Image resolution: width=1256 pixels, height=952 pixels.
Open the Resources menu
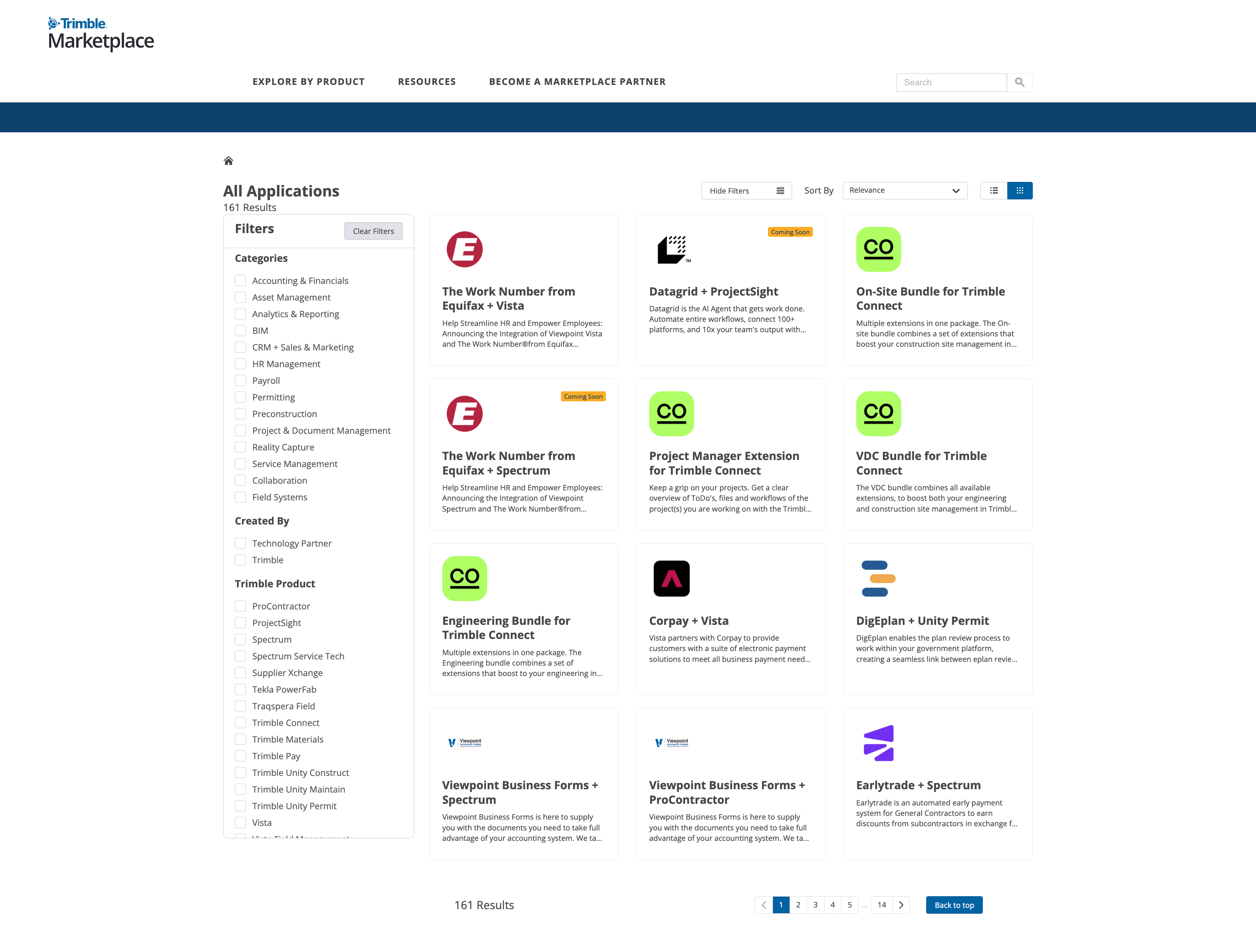pos(426,82)
